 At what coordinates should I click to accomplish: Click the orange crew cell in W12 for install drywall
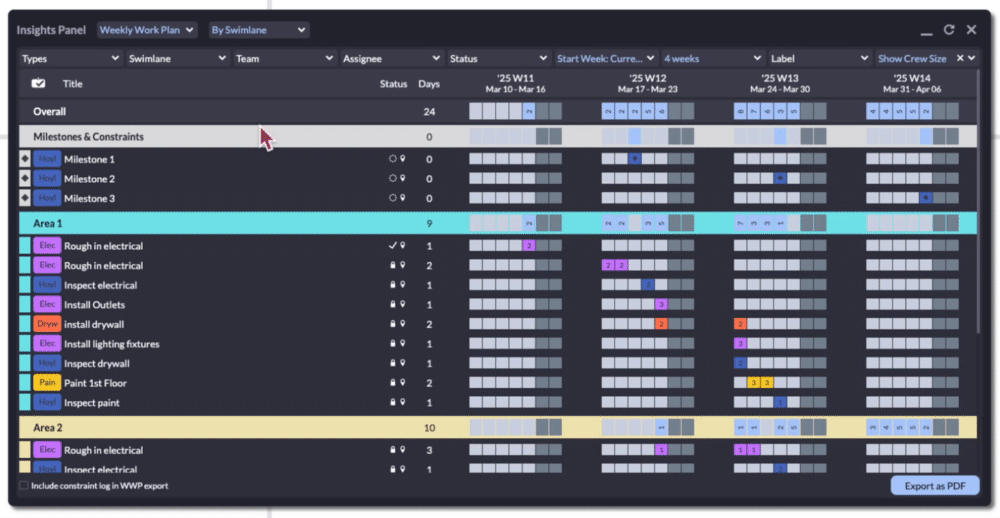point(661,324)
